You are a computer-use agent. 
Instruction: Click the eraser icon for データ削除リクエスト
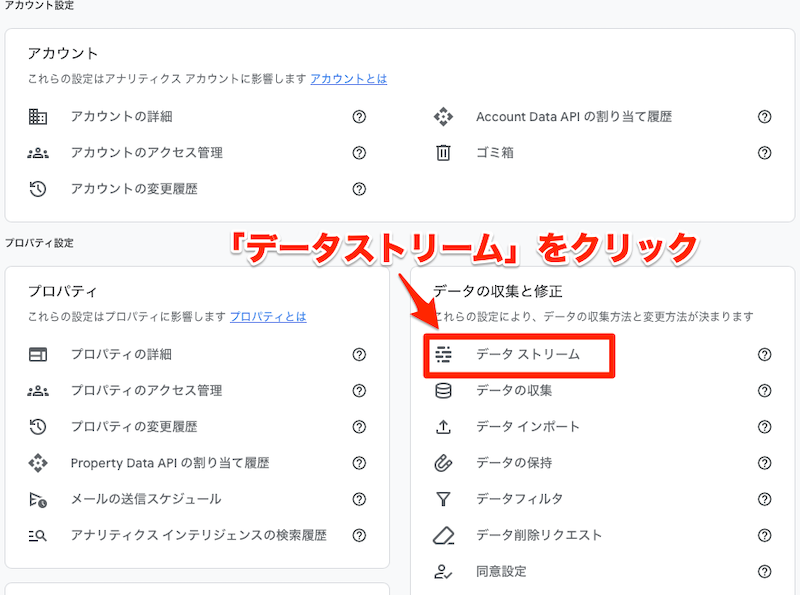click(x=443, y=535)
